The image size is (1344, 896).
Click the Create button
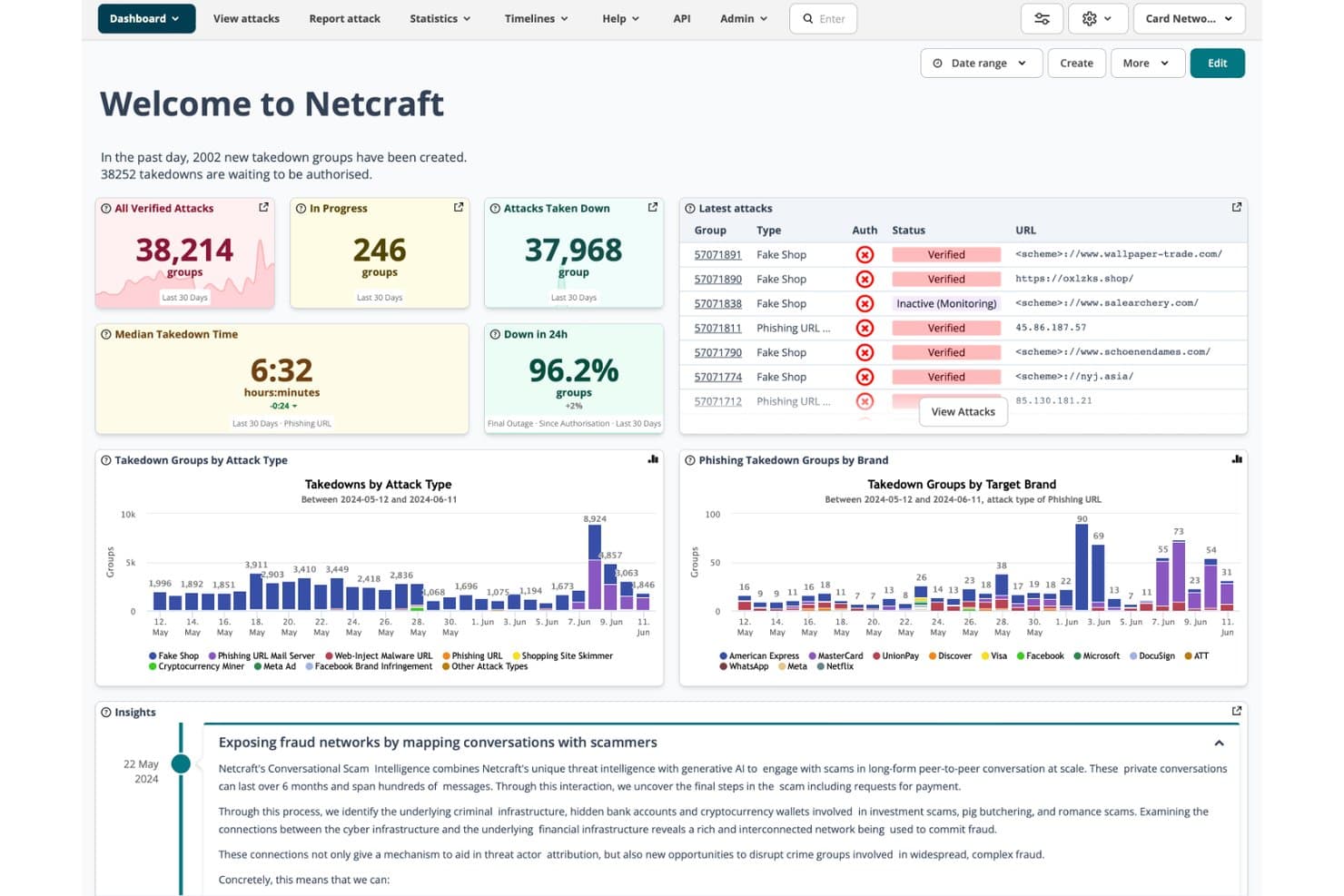click(1077, 64)
